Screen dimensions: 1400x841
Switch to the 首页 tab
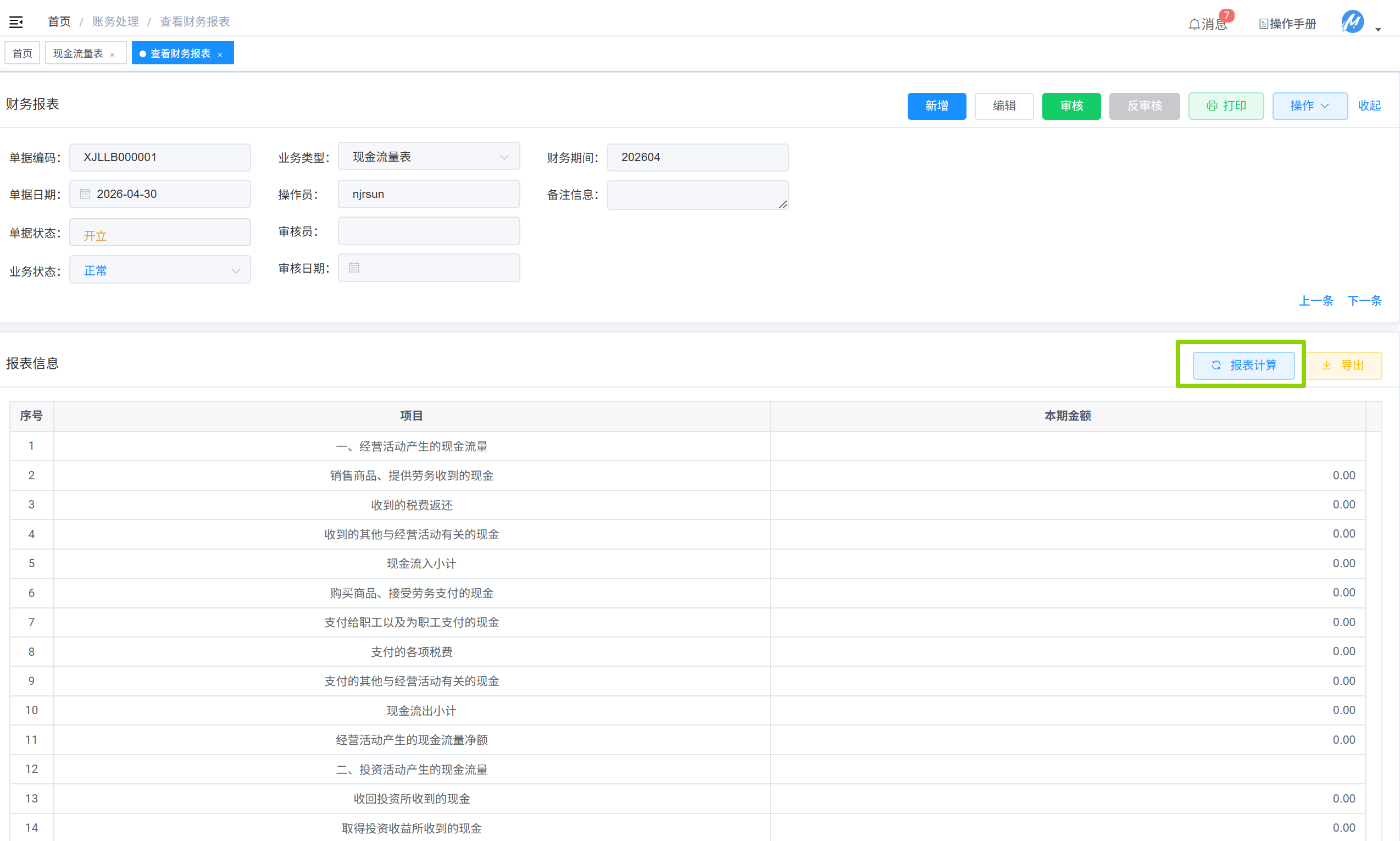click(x=23, y=53)
